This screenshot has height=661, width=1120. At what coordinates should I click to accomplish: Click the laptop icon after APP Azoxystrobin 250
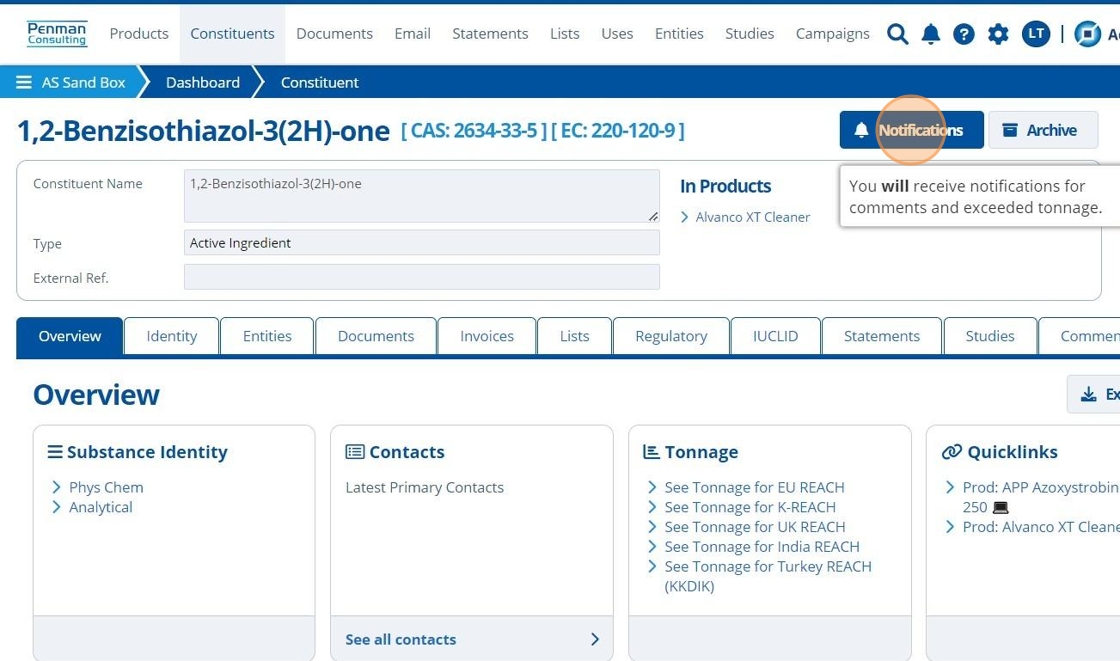[1001, 507]
